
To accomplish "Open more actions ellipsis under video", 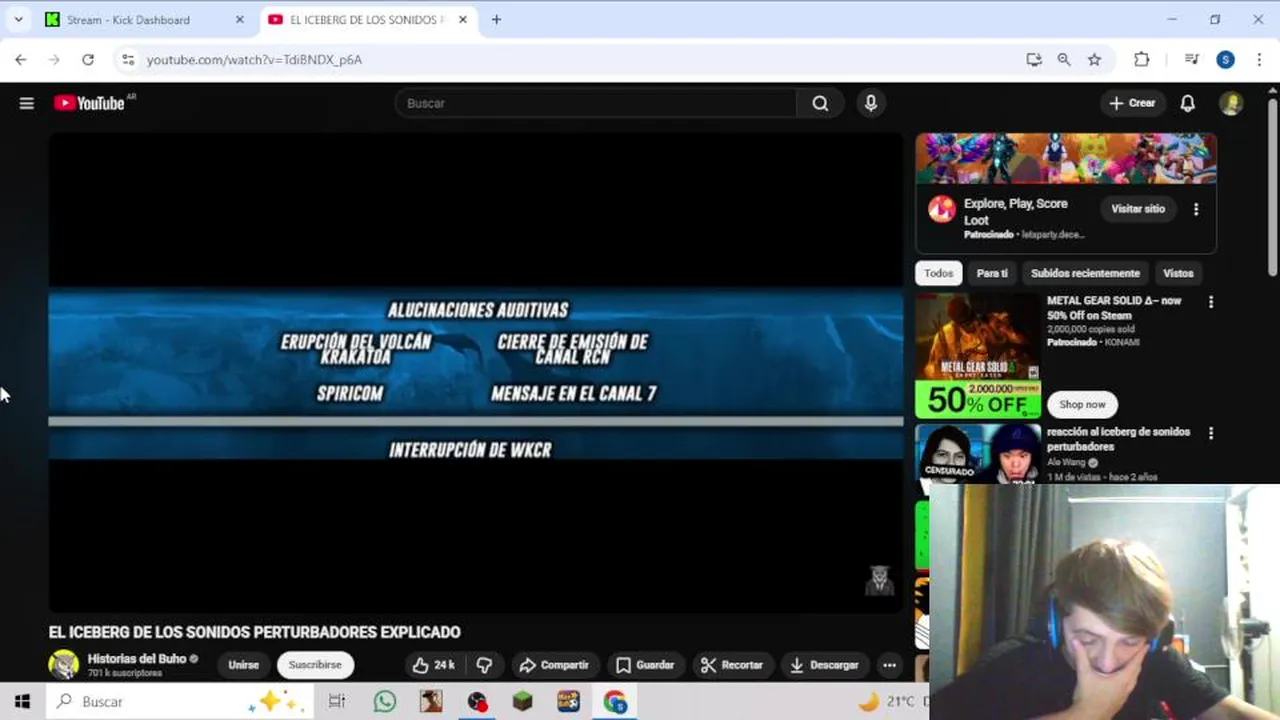I will (889, 665).
